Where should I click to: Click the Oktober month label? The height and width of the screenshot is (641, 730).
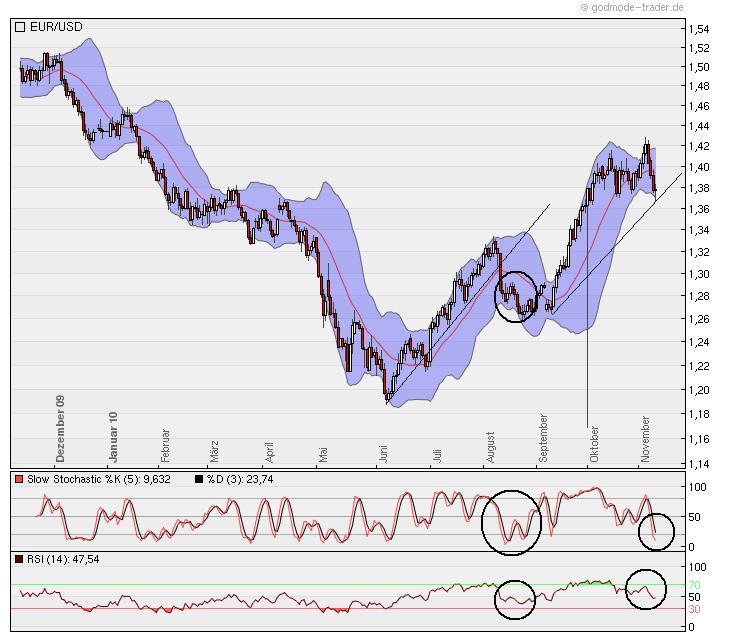click(594, 444)
